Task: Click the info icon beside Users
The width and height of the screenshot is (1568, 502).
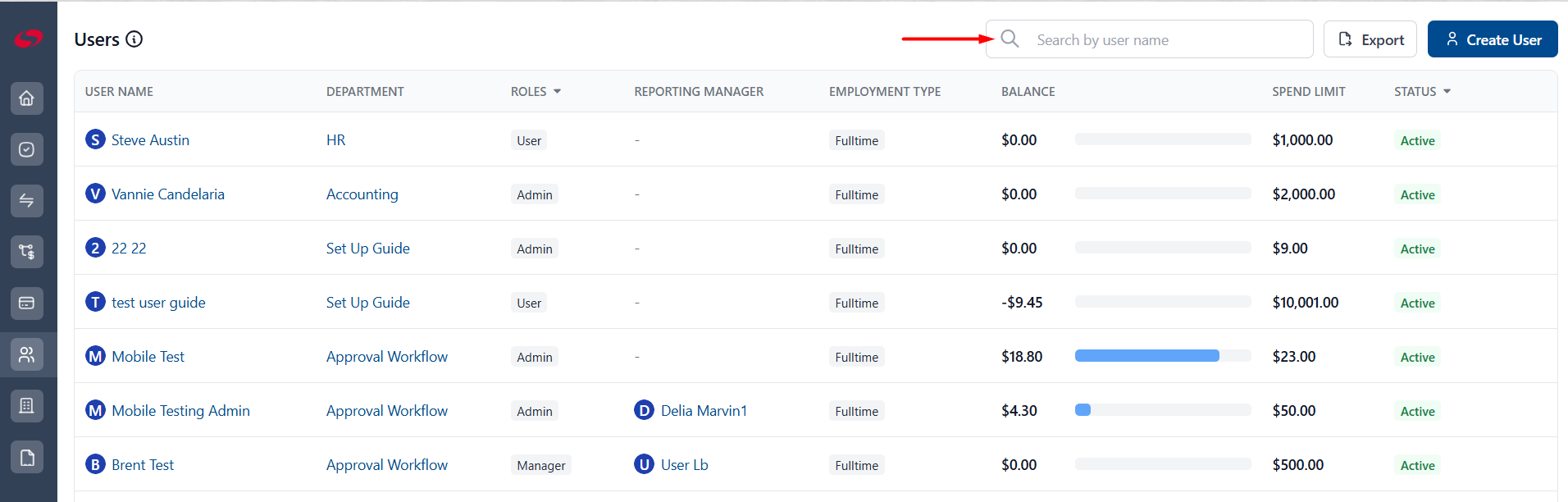Action: (134, 39)
